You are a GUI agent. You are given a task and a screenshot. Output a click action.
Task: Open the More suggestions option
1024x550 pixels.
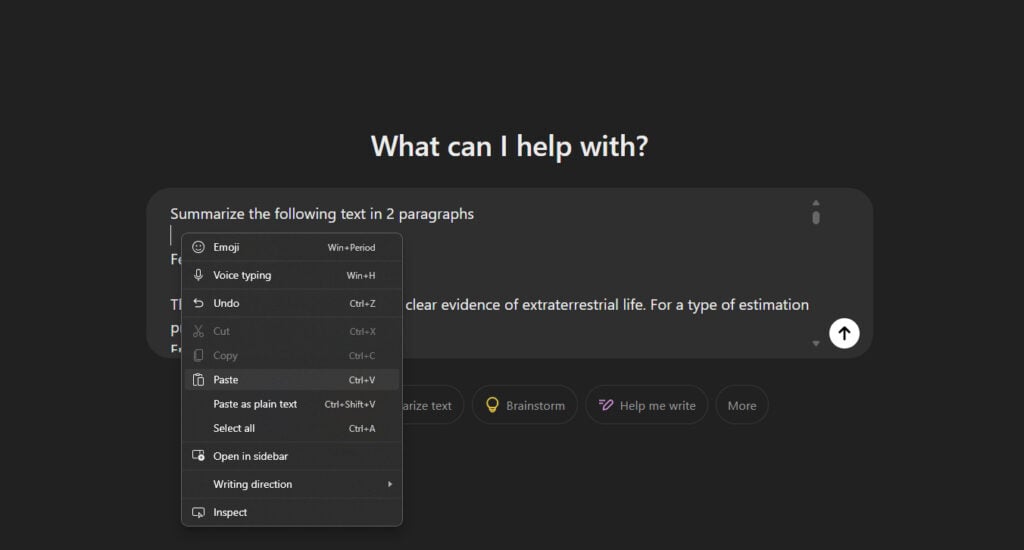pyautogui.click(x=742, y=405)
